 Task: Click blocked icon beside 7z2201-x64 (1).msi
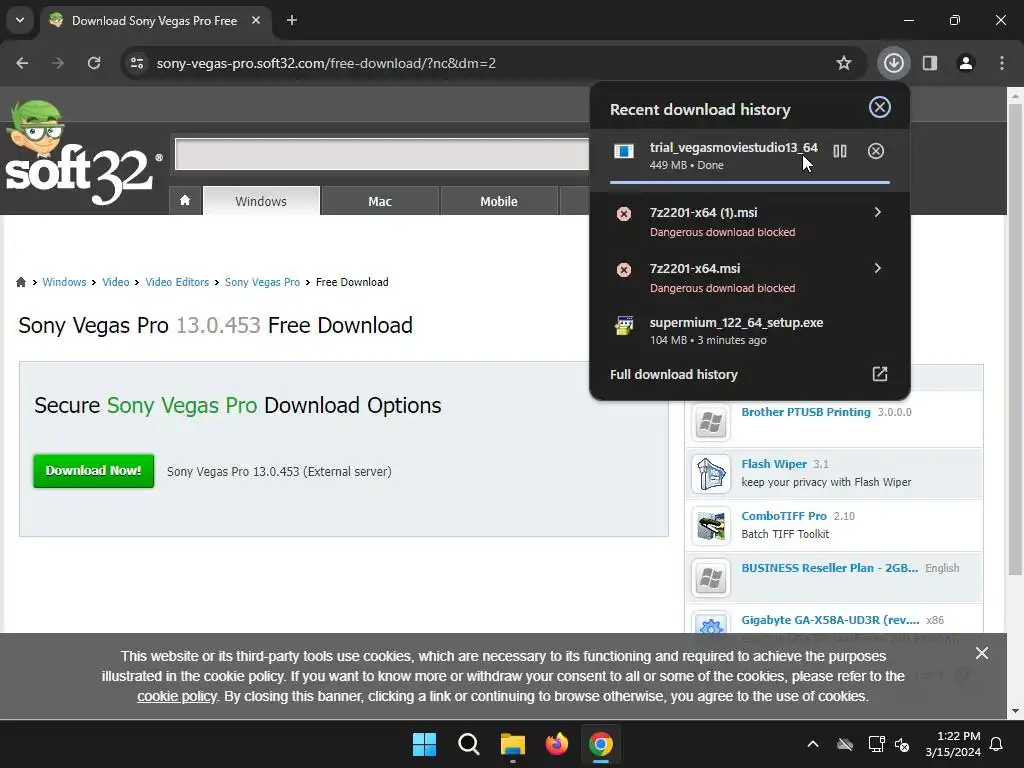624,214
